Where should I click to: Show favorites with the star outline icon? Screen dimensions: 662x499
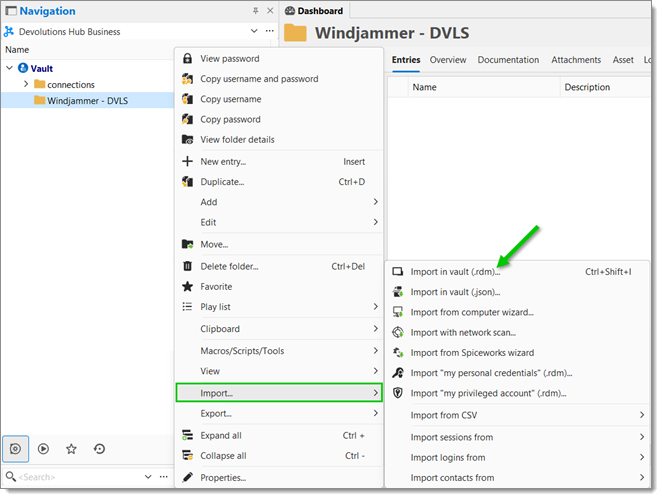coord(71,449)
